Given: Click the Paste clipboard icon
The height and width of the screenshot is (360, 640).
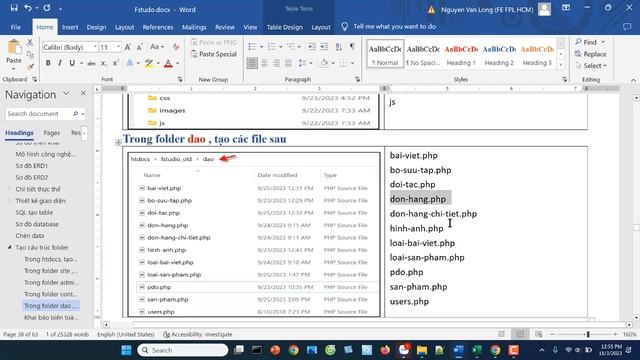Looking at the screenshot, I should tap(14, 47).
